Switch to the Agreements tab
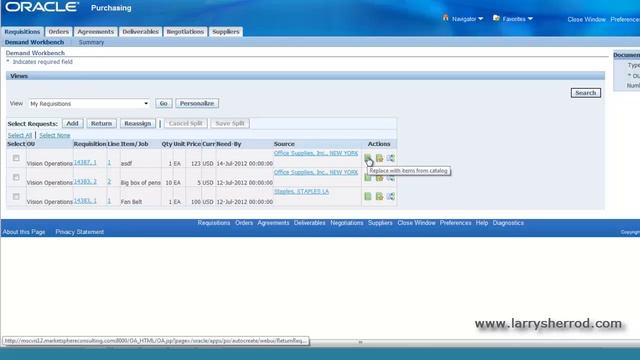 [96, 31]
